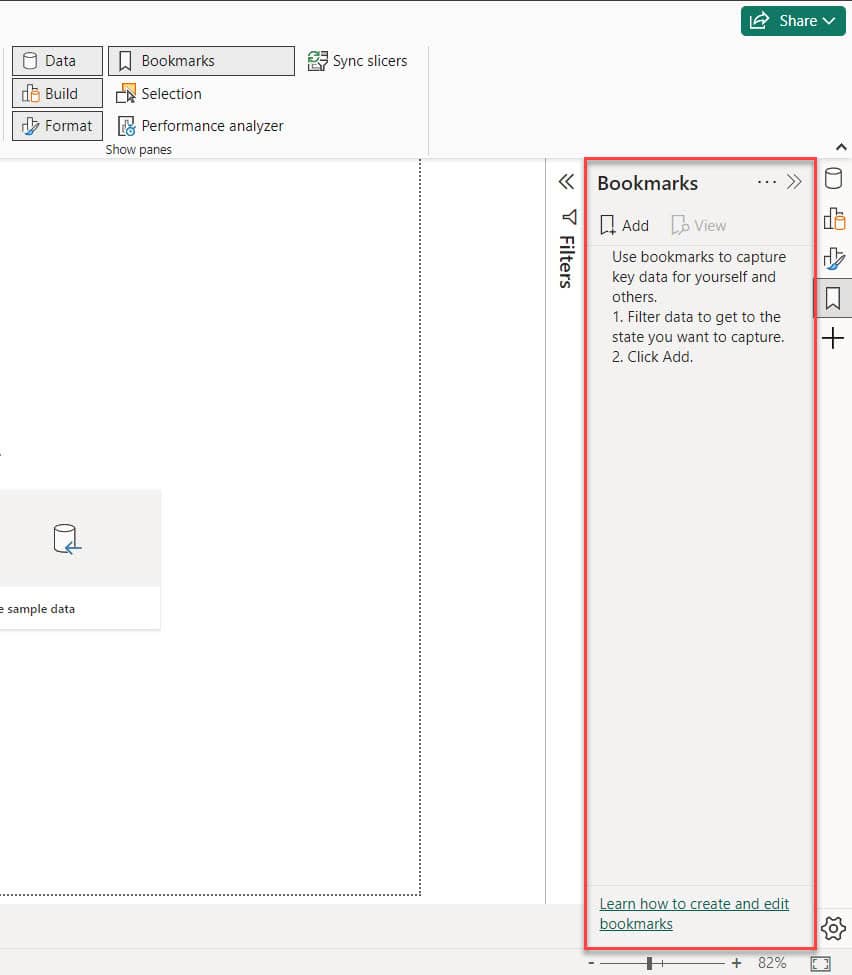Open the Share dropdown button
The width and height of the screenshot is (852, 975).
click(793, 21)
